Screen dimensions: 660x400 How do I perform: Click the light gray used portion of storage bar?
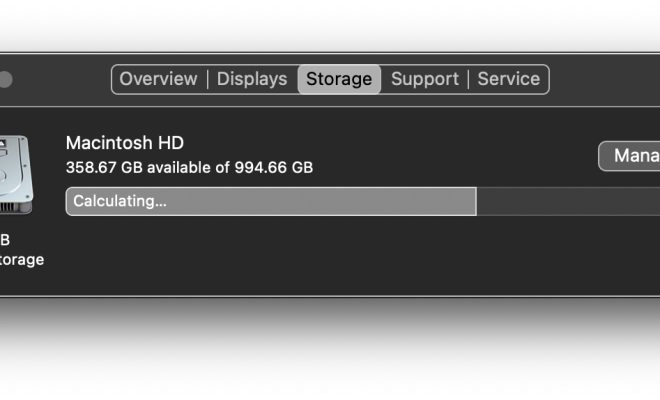pyautogui.click(x=271, y=201)
